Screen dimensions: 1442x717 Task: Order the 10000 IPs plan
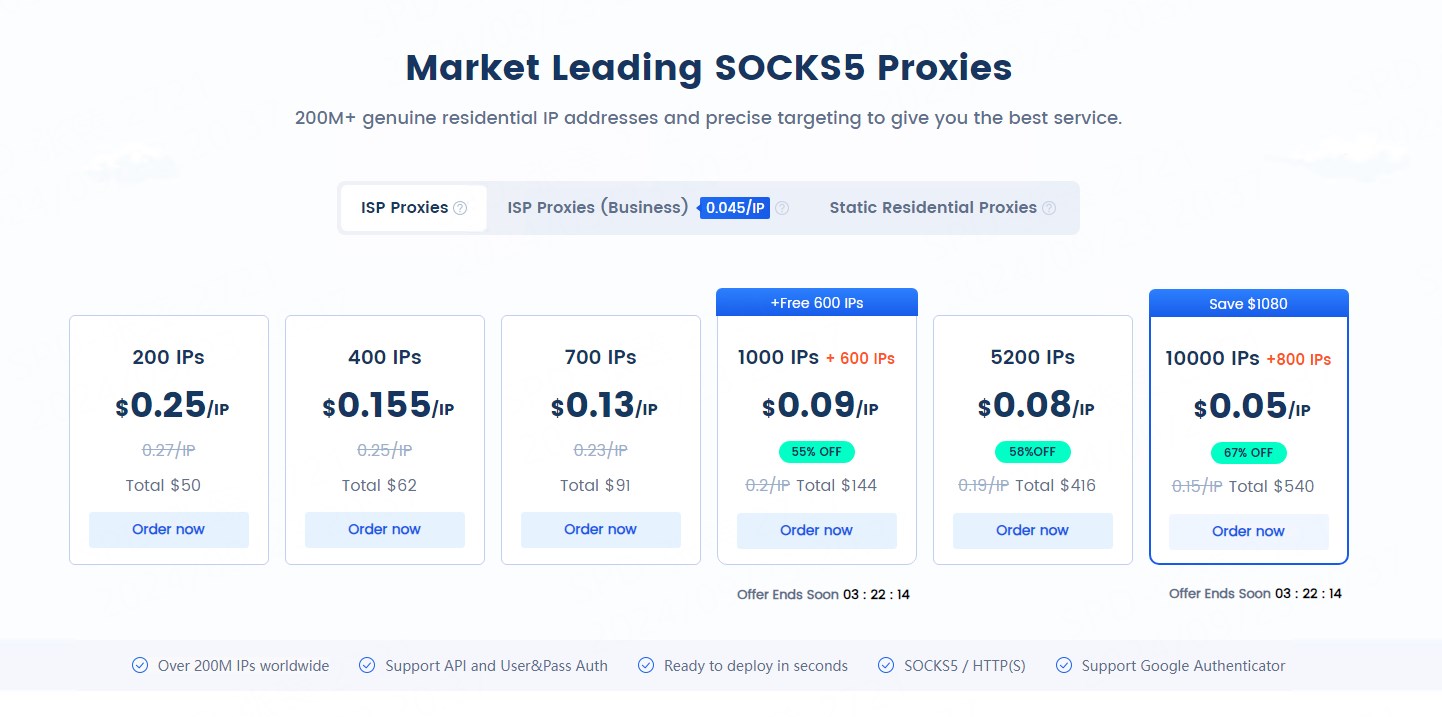pyautogui.click(x=1248, y=532)
